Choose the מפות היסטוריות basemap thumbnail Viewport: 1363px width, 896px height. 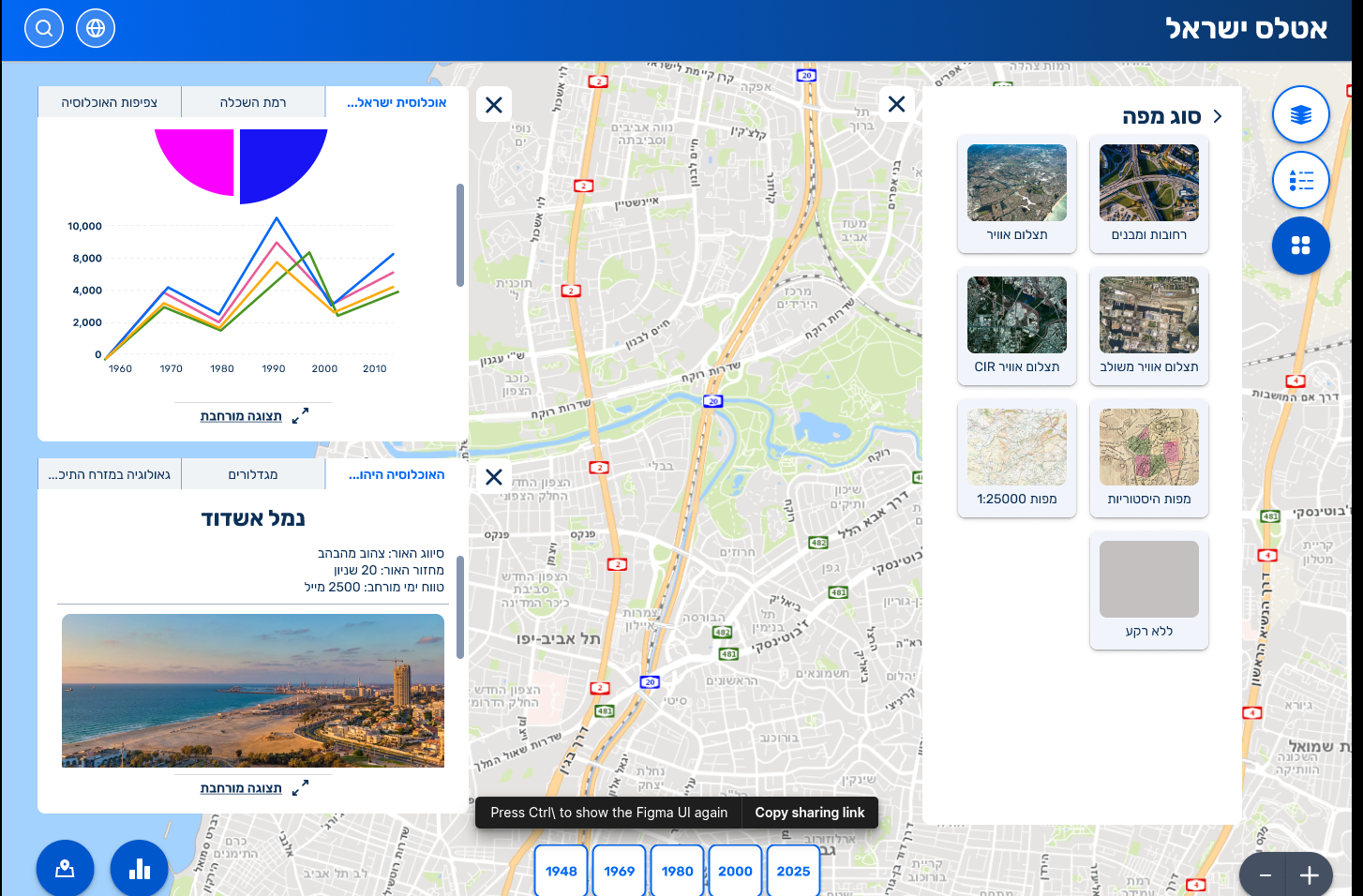click(x=1148, y=458)
